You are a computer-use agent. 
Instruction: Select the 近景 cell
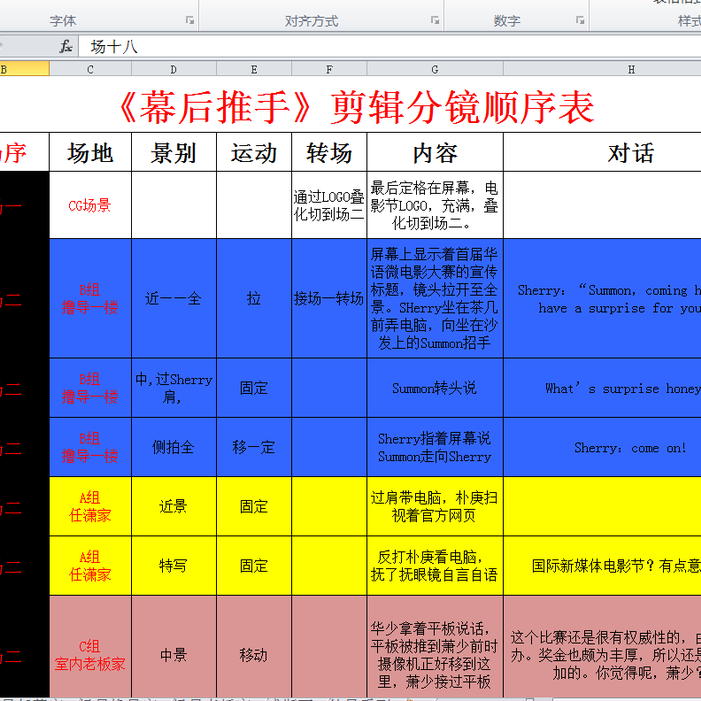174,506
